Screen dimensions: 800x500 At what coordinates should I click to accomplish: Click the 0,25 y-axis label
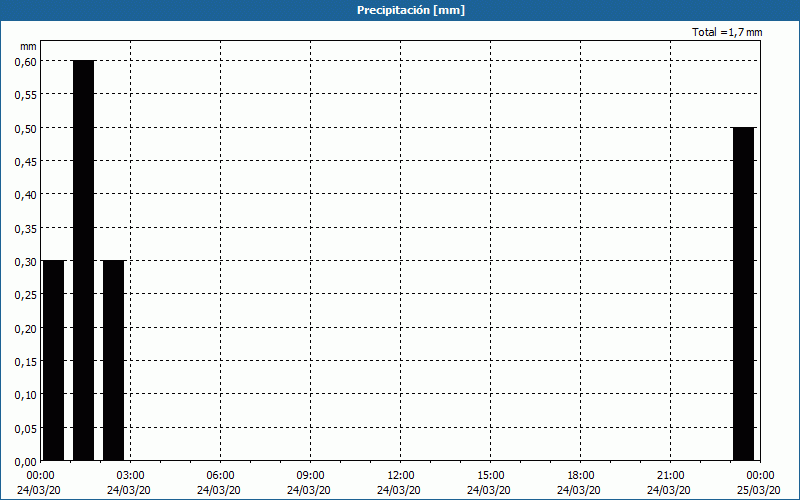[x=26, y=295]
